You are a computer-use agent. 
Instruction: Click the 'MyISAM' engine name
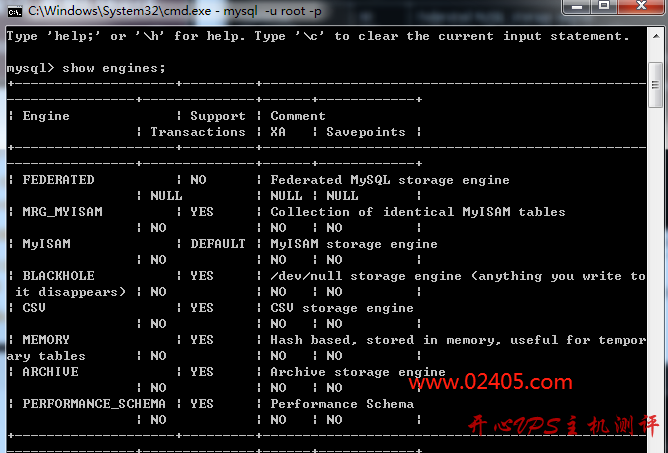(46, 244)
